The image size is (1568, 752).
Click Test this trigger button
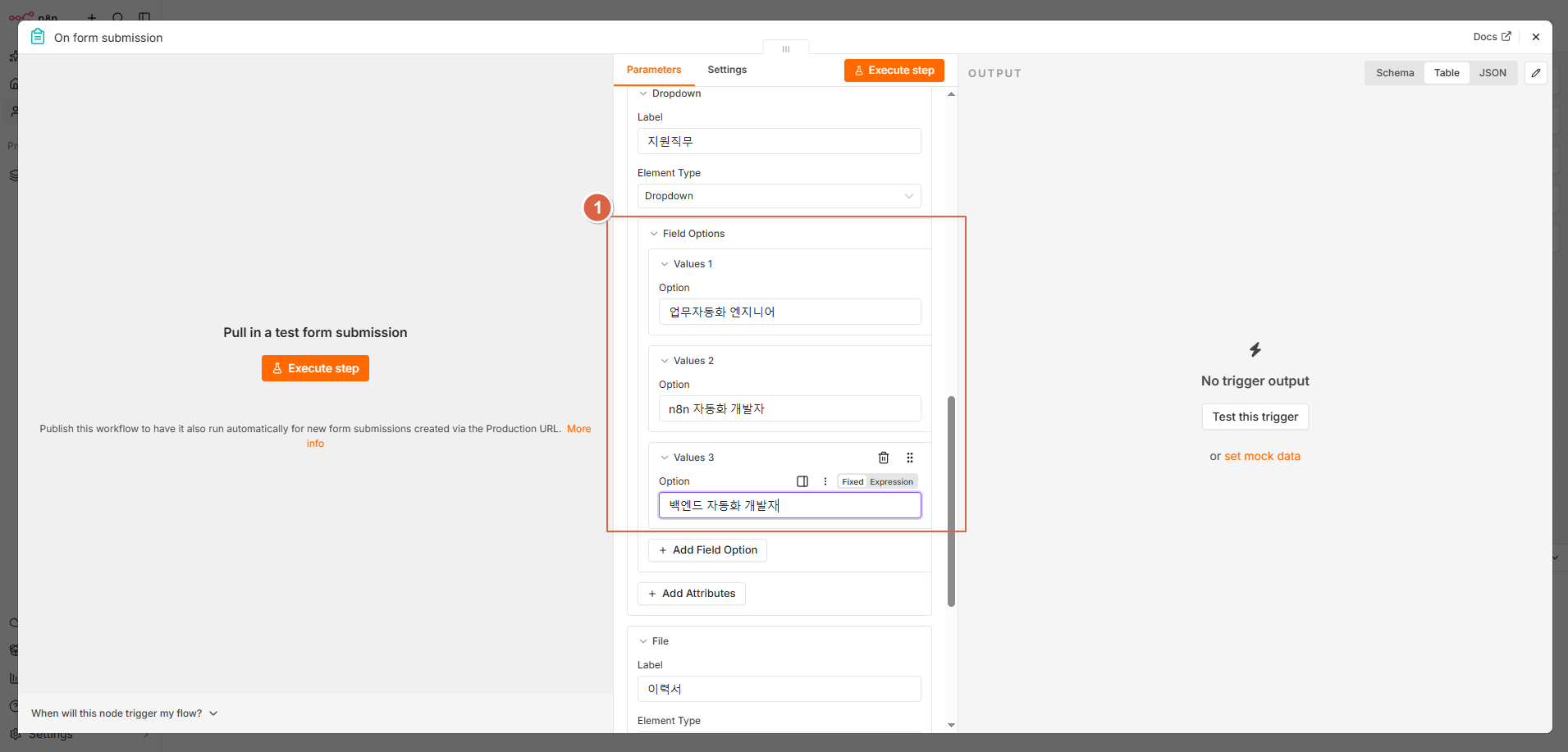click(x=1255, y=417)
